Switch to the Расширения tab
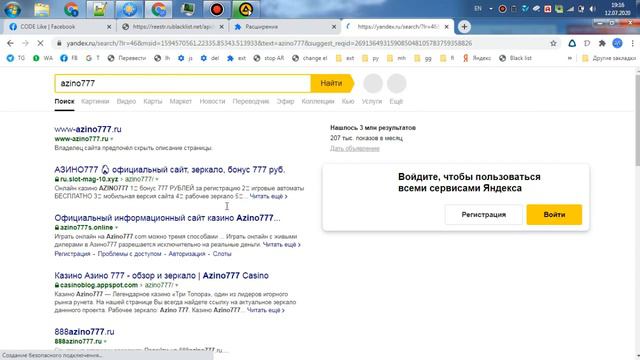The width and height of the screenshot is (640, 360). tap(262, 27)
